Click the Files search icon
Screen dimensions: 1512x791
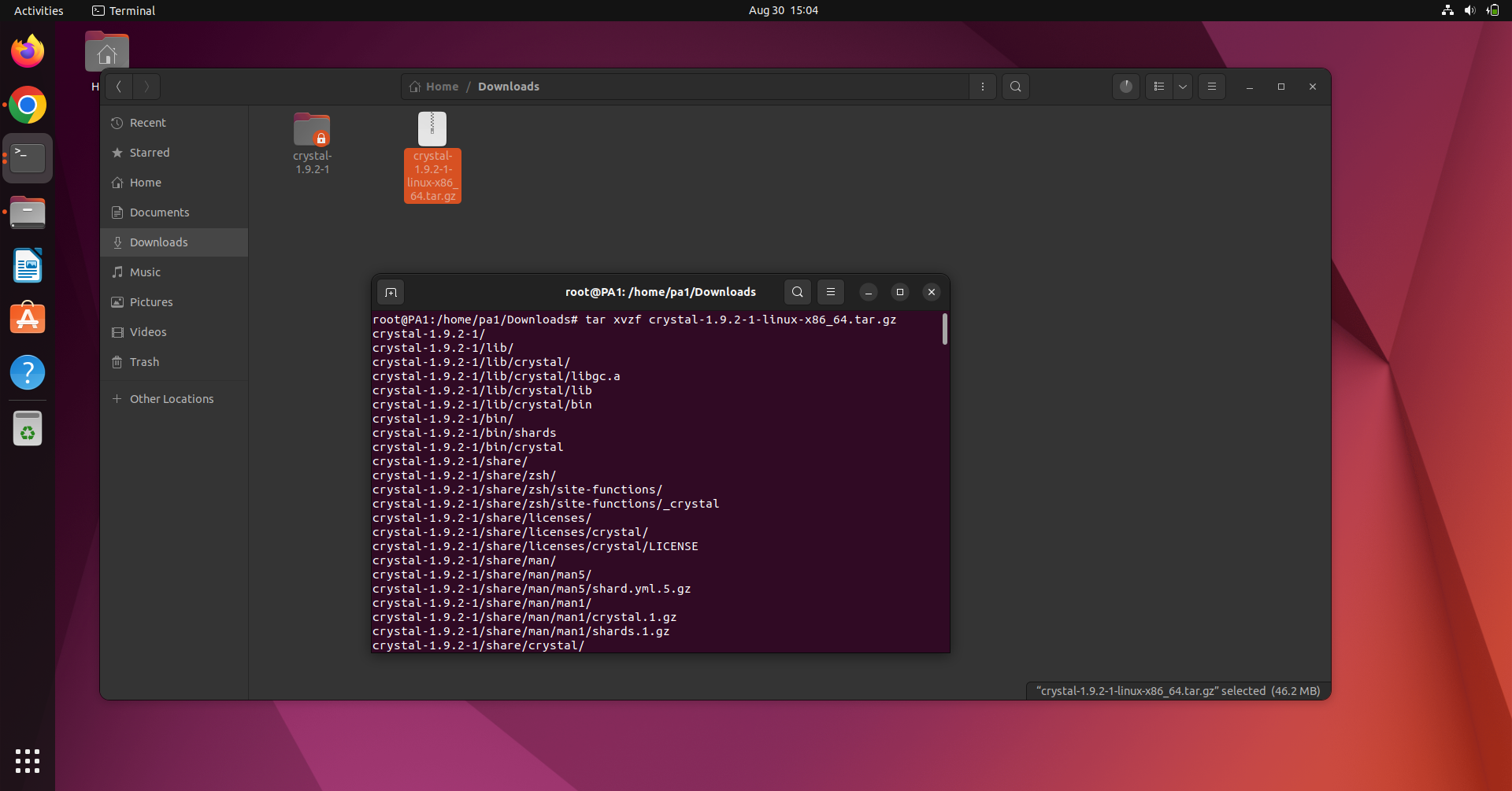(x=1015, y=87)
